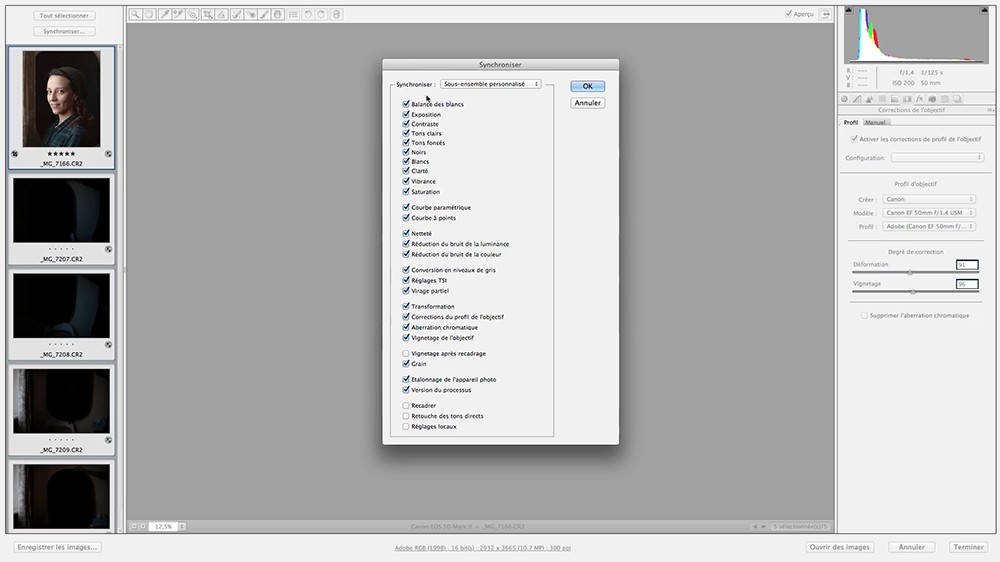Switch to Manuel tab
The width and height of the screenshot is (1000, 562).
(876, 122)
